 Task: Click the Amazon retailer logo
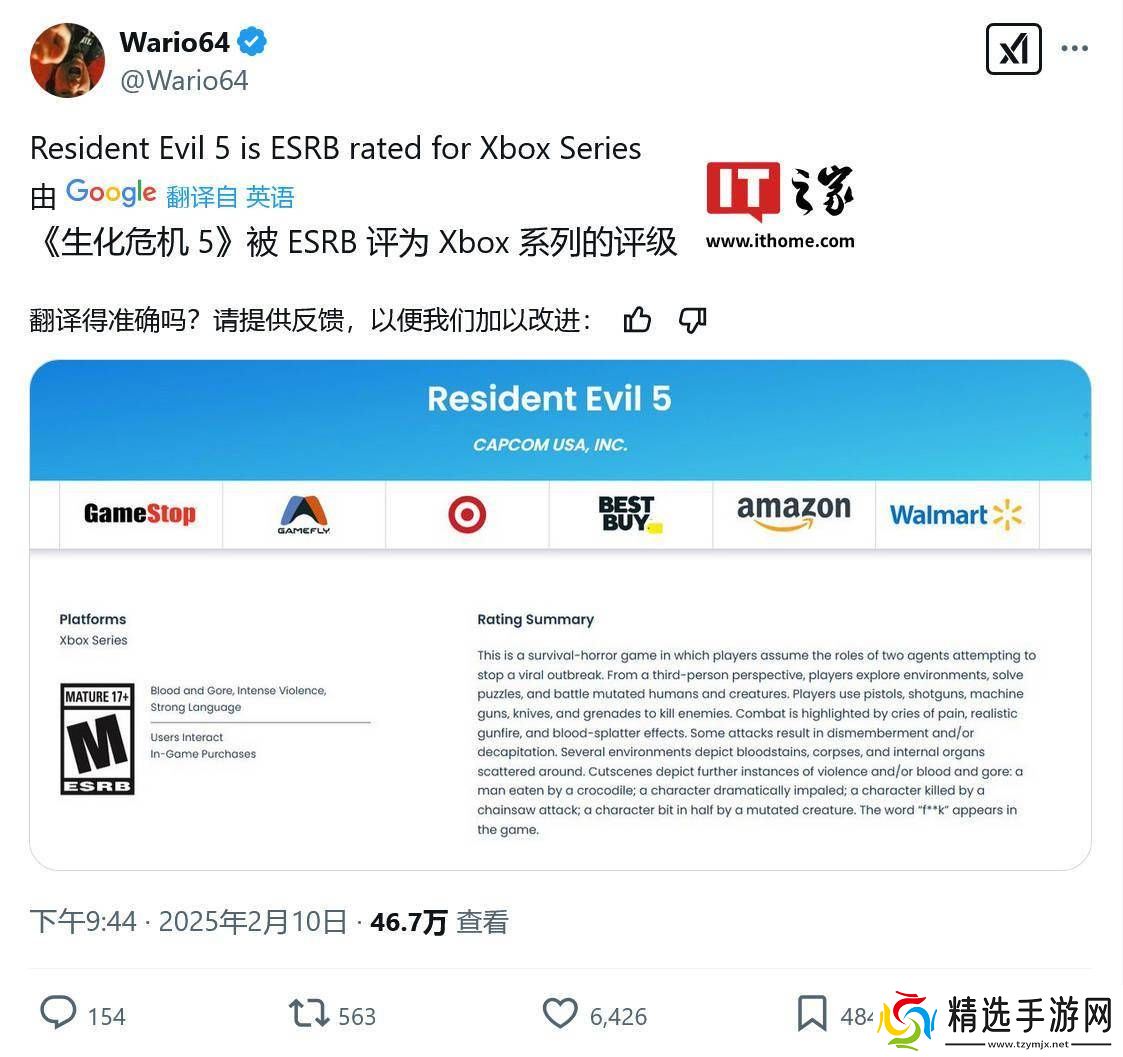click(794, 513)
